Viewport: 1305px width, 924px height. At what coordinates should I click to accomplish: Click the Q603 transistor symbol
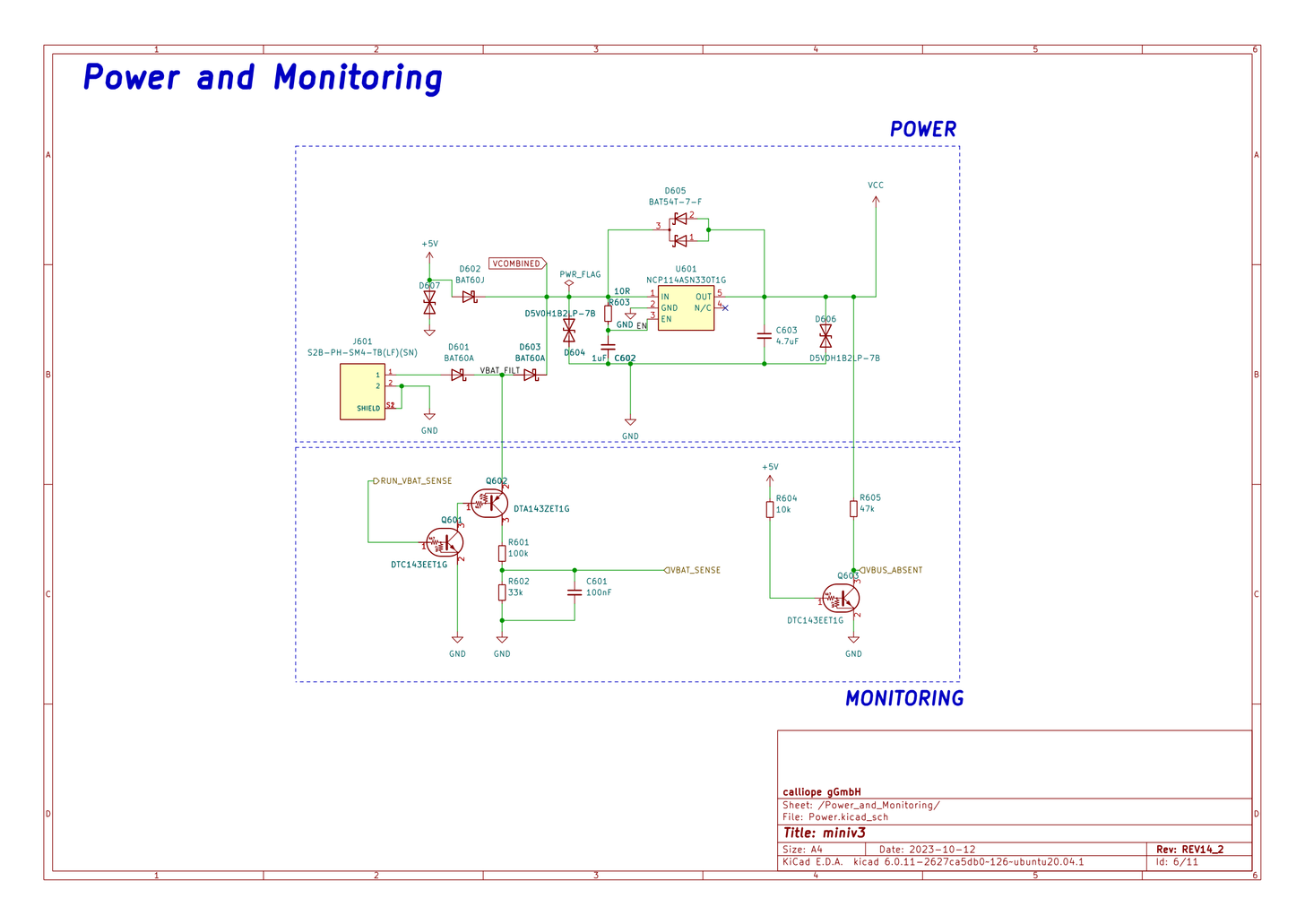tap(842, 599)
